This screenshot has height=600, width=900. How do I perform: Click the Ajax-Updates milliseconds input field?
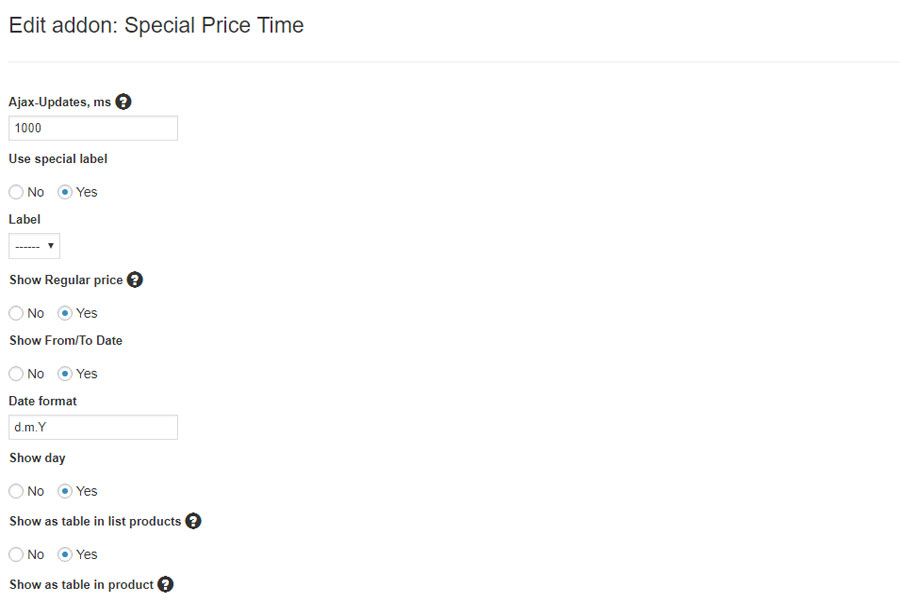pyautogui.click(x=93, y=128)
